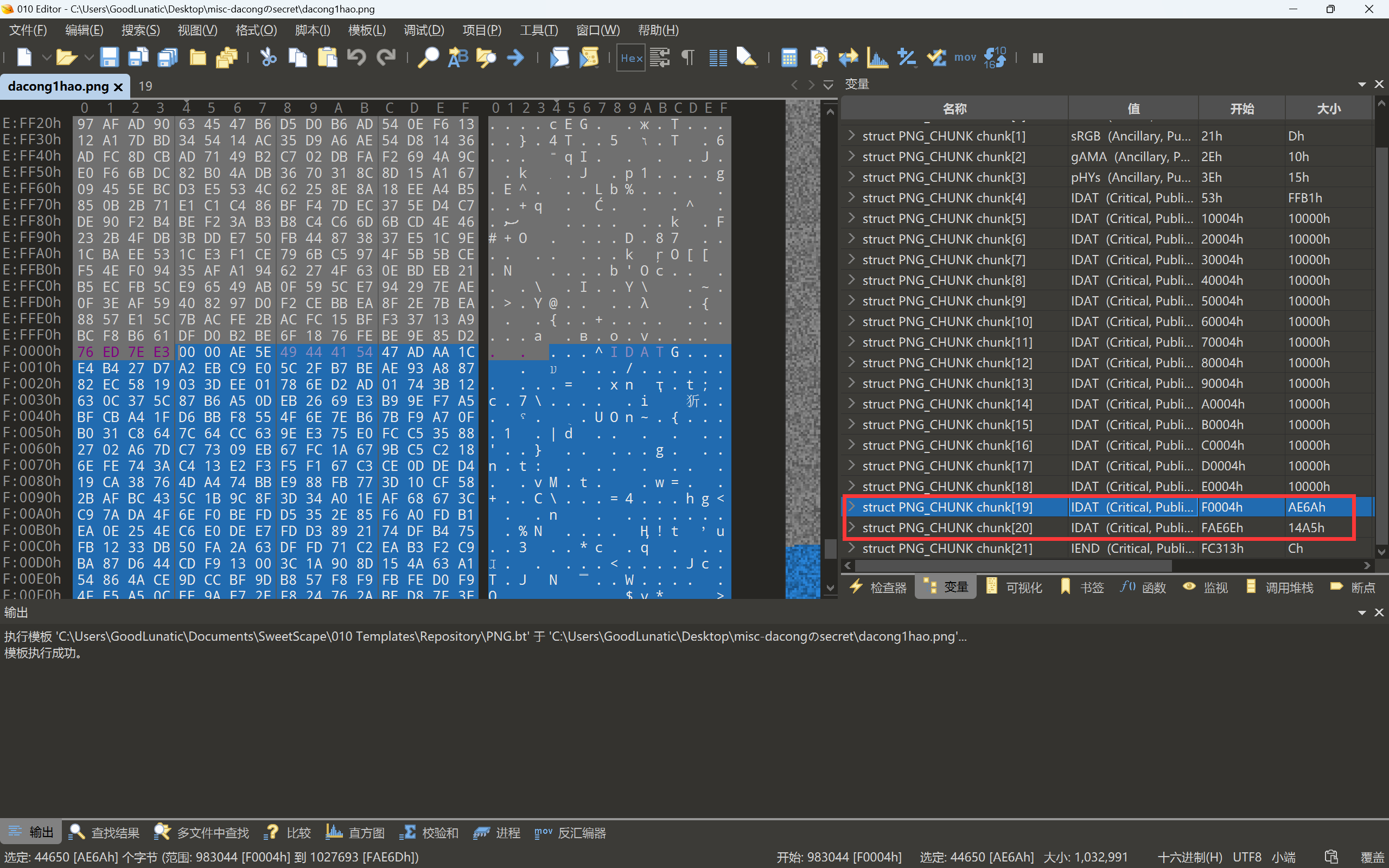
Task: Click the Save All toolbar icon
Action: (168, 58)
